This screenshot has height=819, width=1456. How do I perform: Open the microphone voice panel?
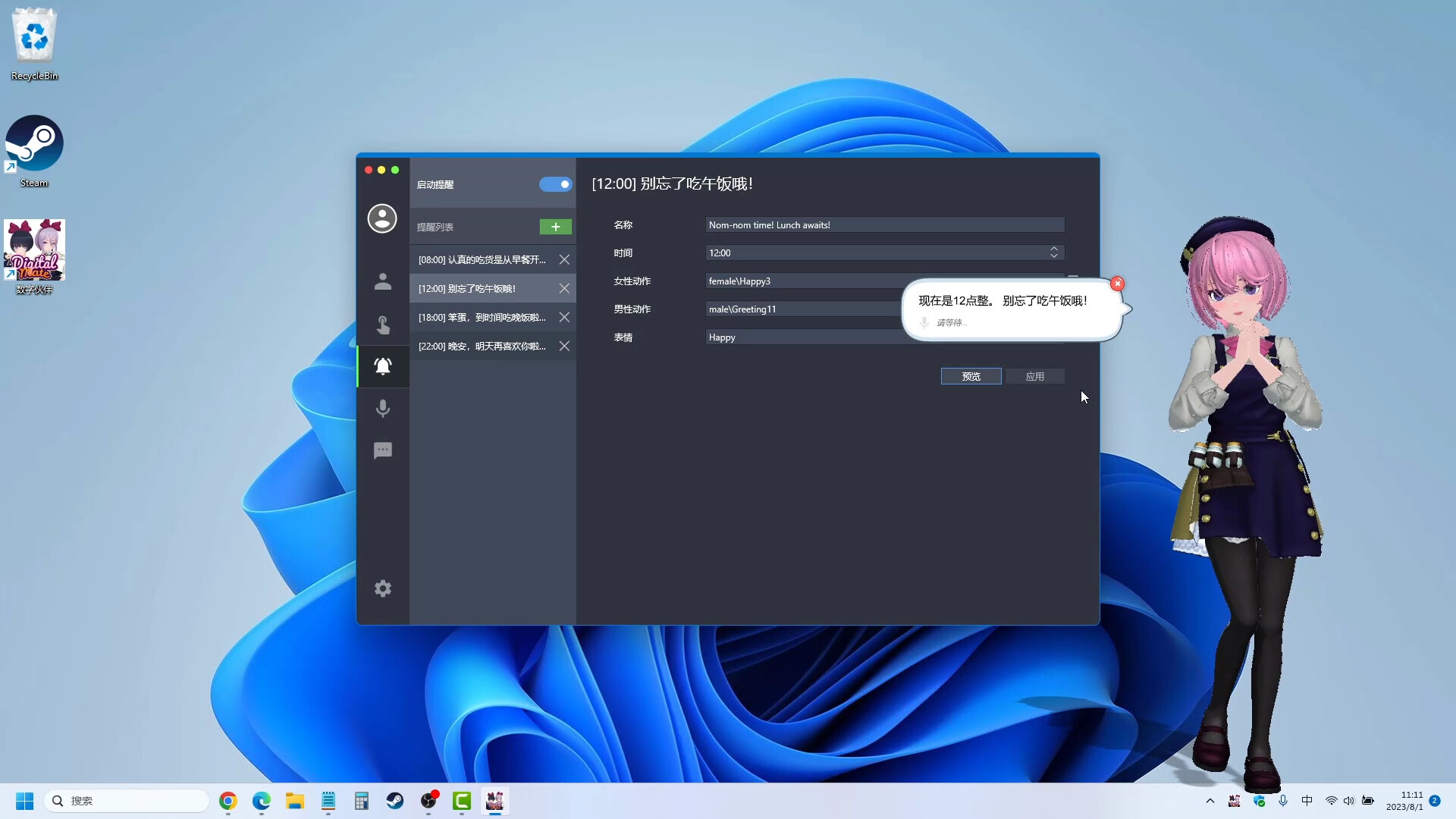382,409
